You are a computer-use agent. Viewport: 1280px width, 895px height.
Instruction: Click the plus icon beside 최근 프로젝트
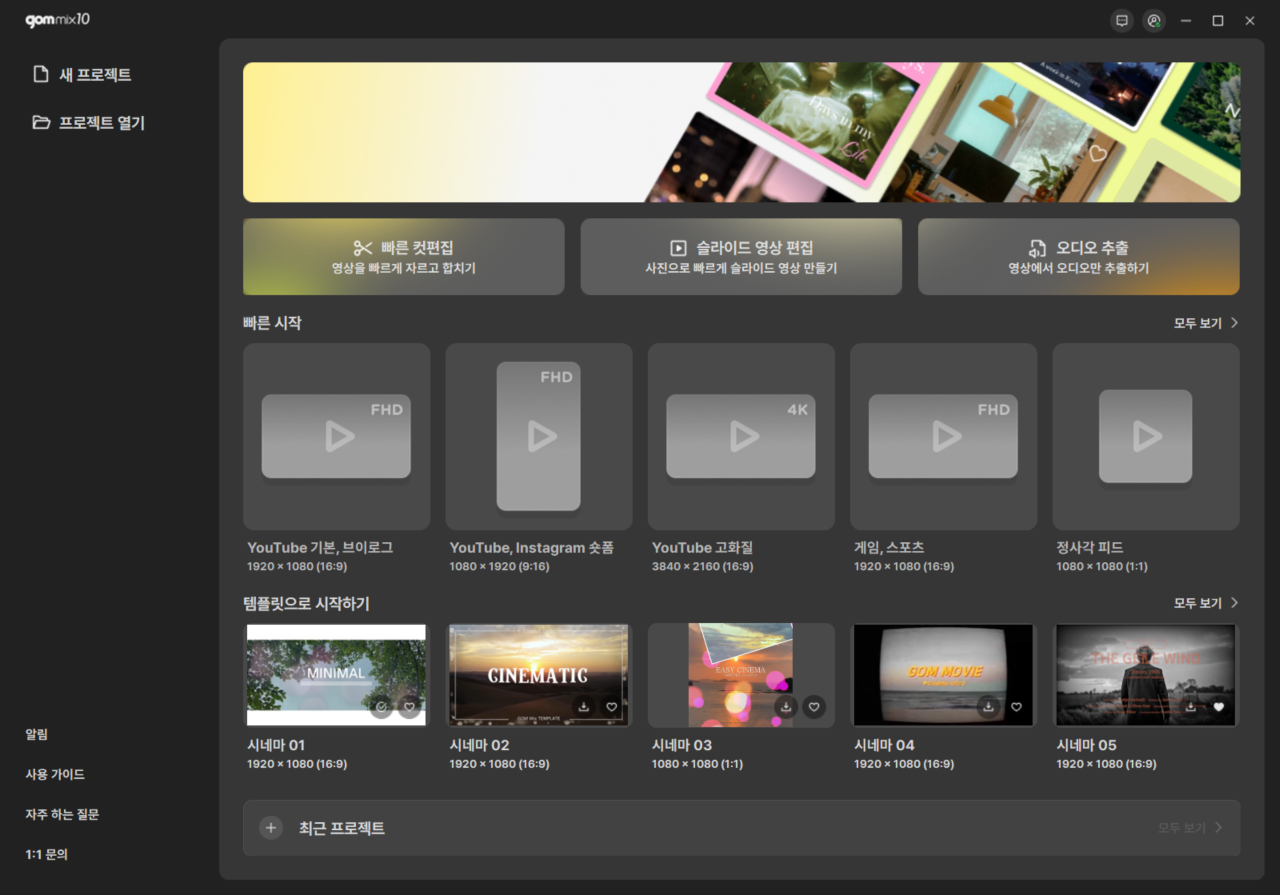click(271, 828)
